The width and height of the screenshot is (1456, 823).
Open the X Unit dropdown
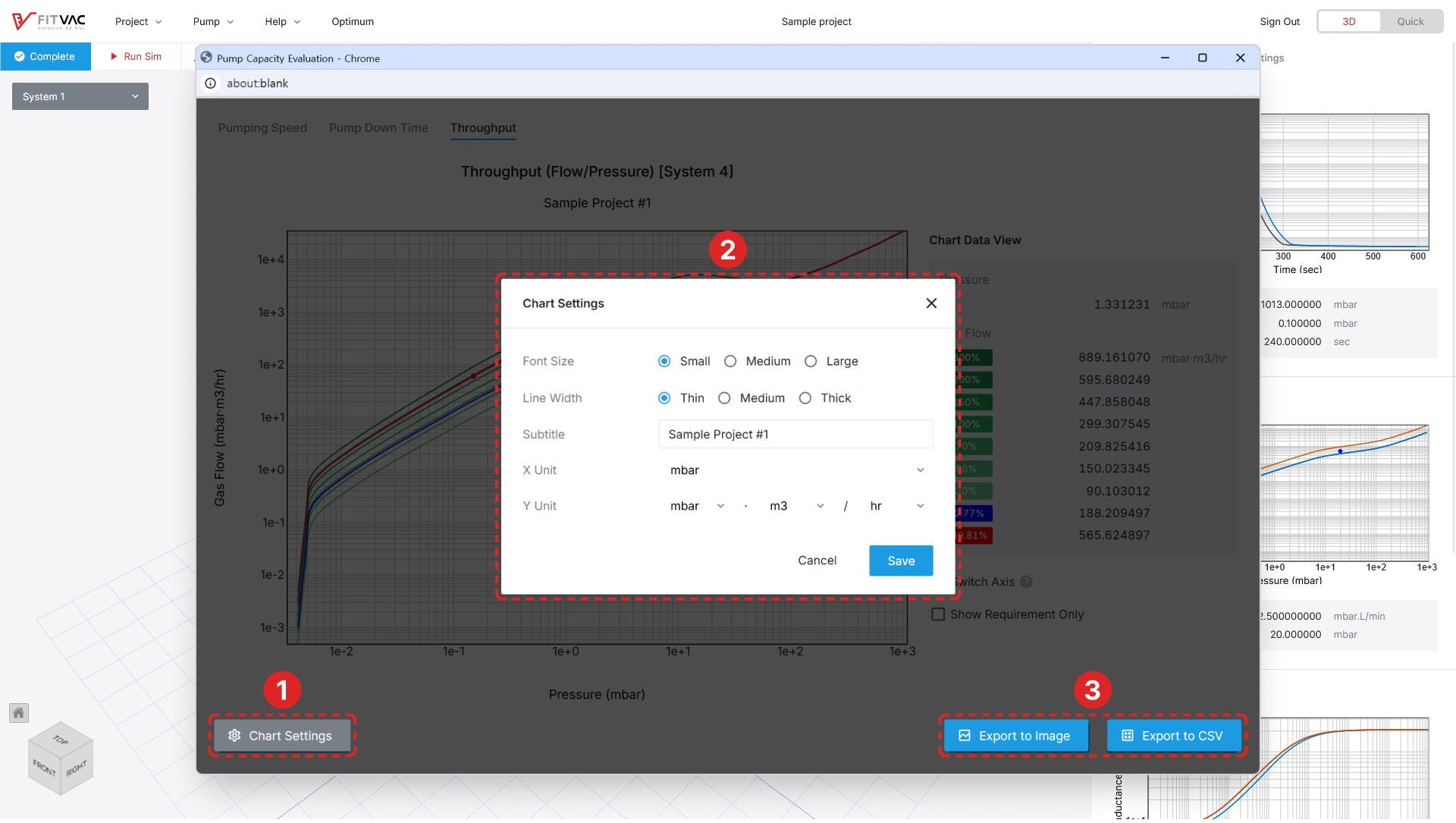pos(796,471)
